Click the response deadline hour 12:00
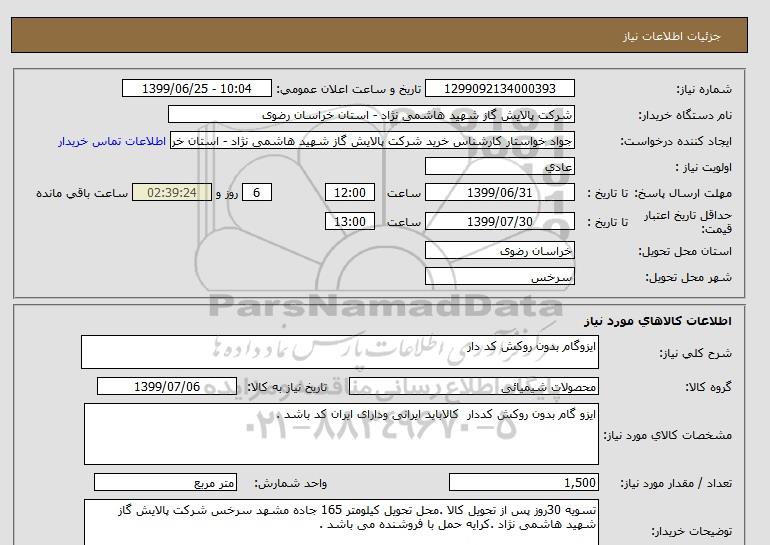 pyautogui.click(x=353, y=193)
